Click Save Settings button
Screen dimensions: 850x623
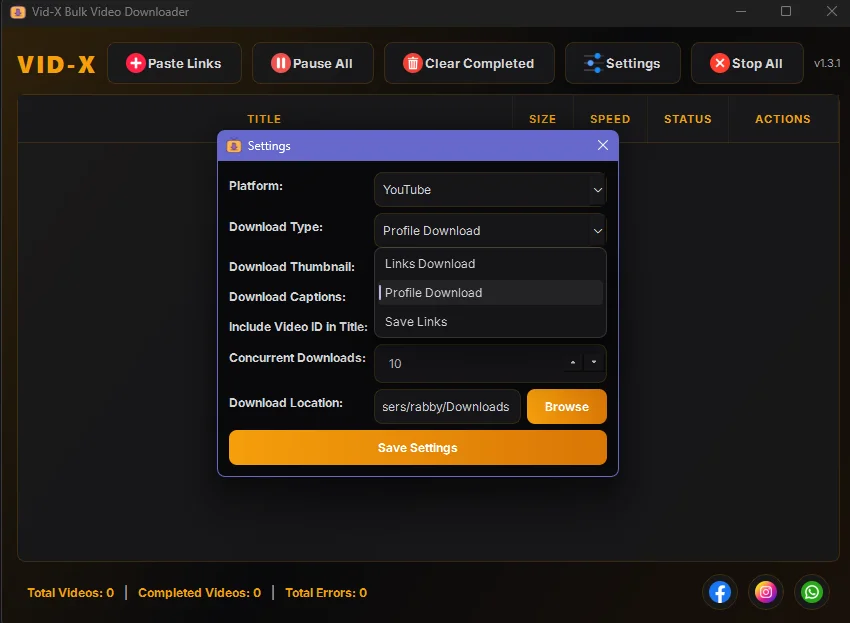point(417,448)
